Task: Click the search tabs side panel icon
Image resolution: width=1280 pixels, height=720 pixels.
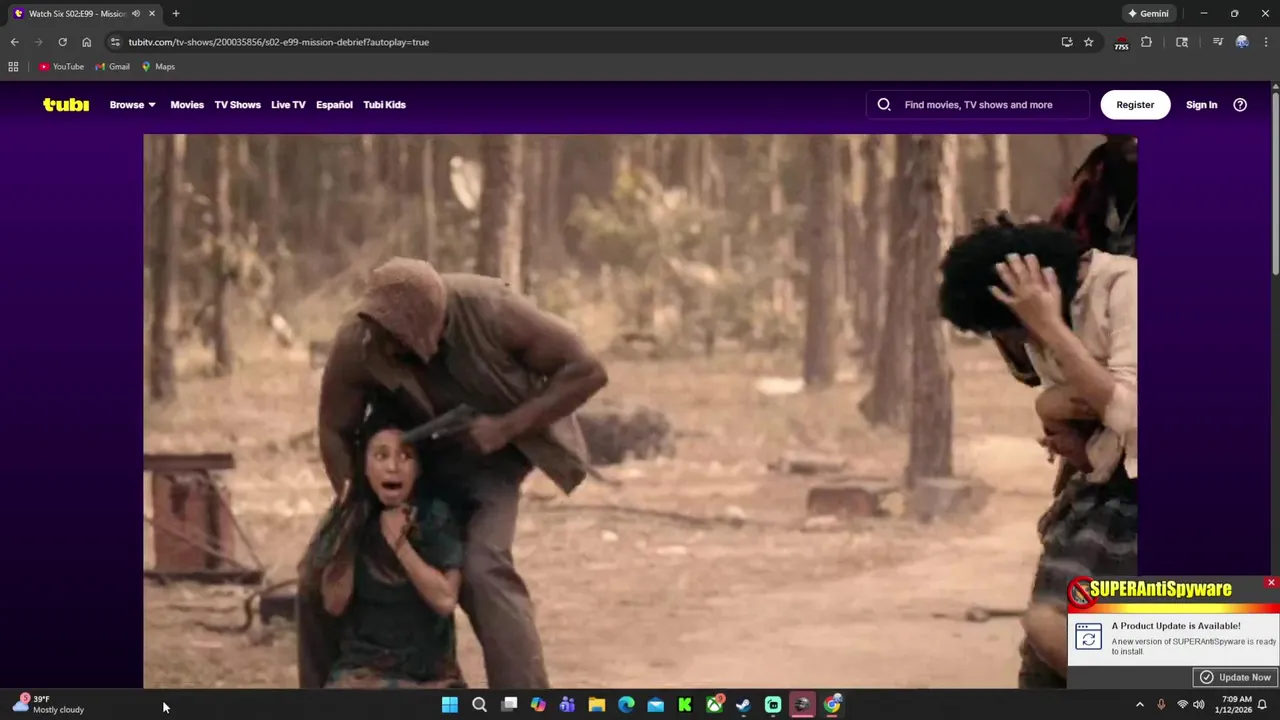Action: 1182,42
